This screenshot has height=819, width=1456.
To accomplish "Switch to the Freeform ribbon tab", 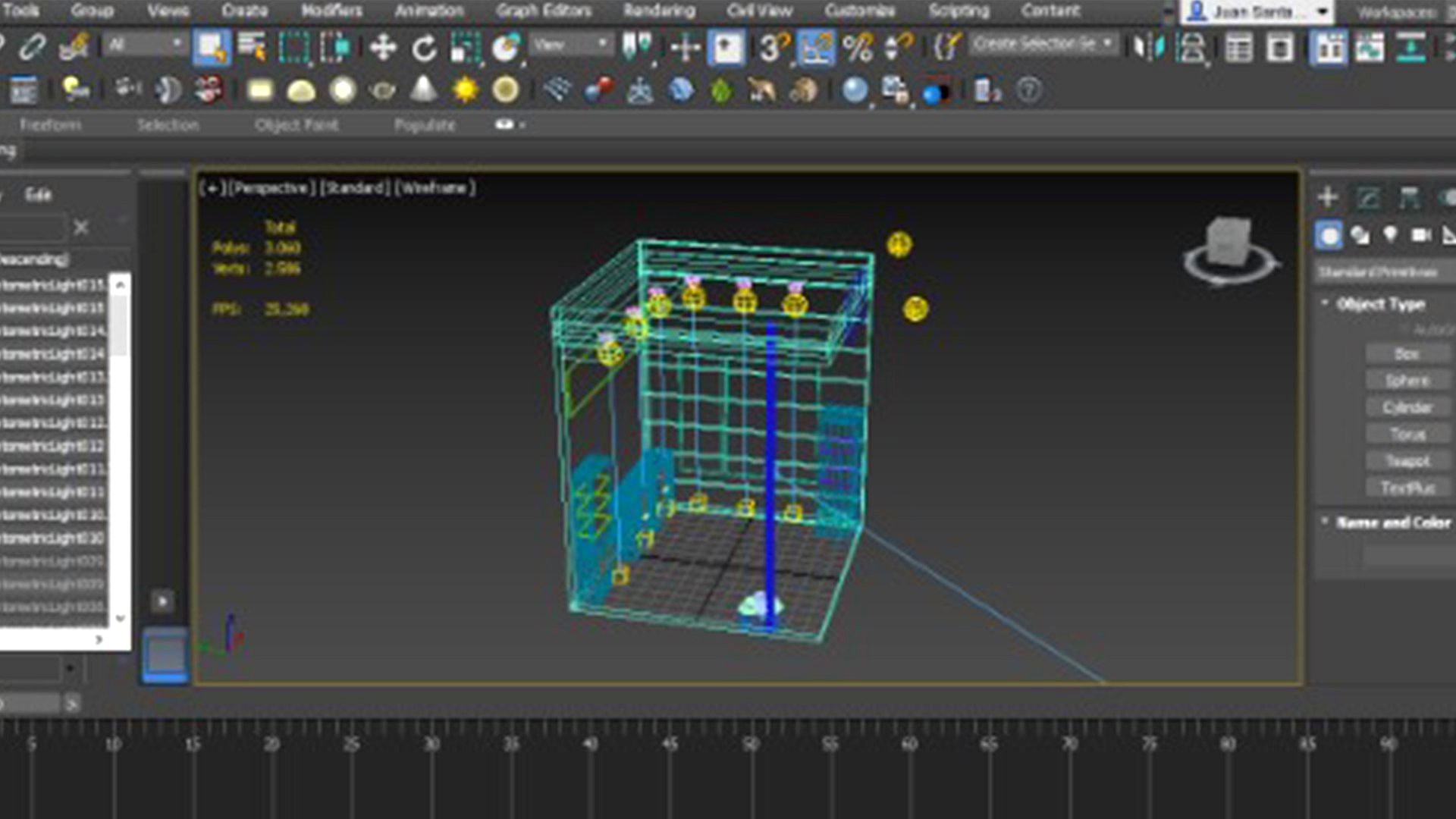I will coord(50,124).
